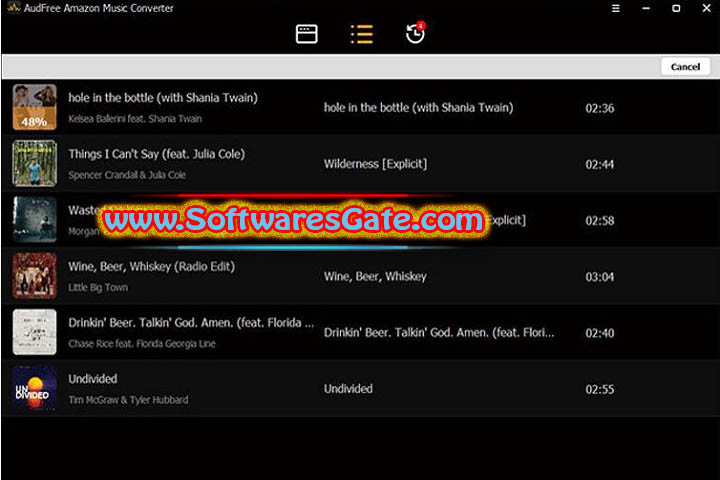Click duration 03:04

(x=599, y=277)
